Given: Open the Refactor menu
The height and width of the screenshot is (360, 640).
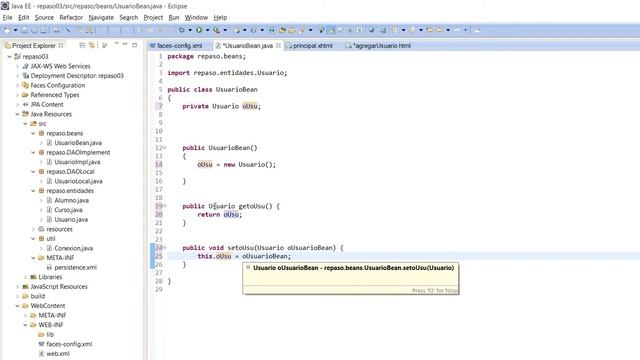Looking at the screenshot, I should coord(71,18).
